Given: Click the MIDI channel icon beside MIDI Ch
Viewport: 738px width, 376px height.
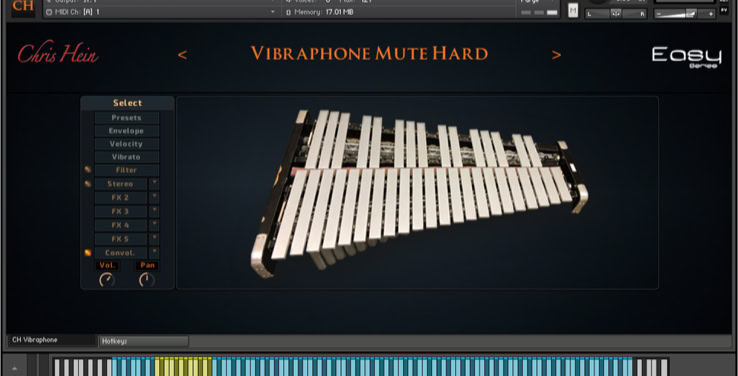Looking at the screenshot, I should pos(49,12).
